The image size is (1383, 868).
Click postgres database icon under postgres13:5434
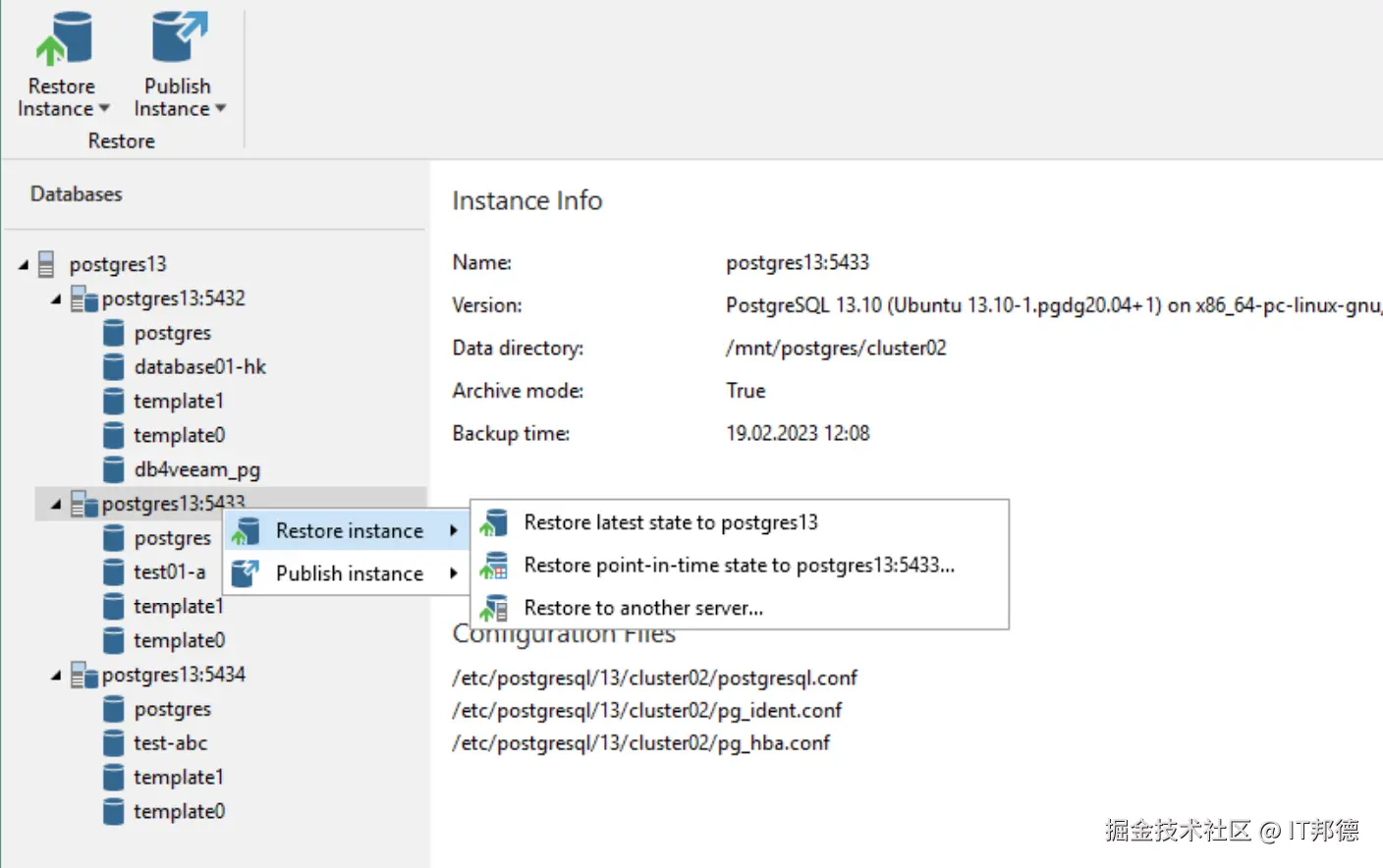tap(114, 709)
